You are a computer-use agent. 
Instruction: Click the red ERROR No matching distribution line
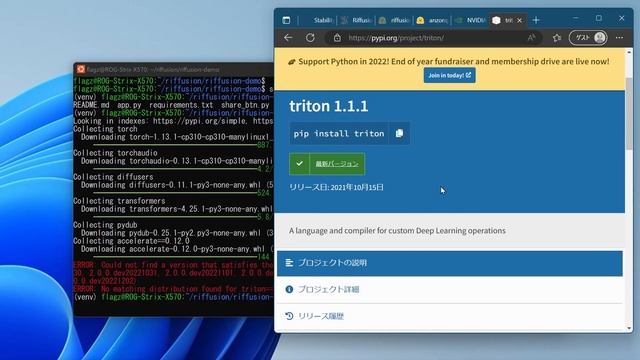click(173, 289)
